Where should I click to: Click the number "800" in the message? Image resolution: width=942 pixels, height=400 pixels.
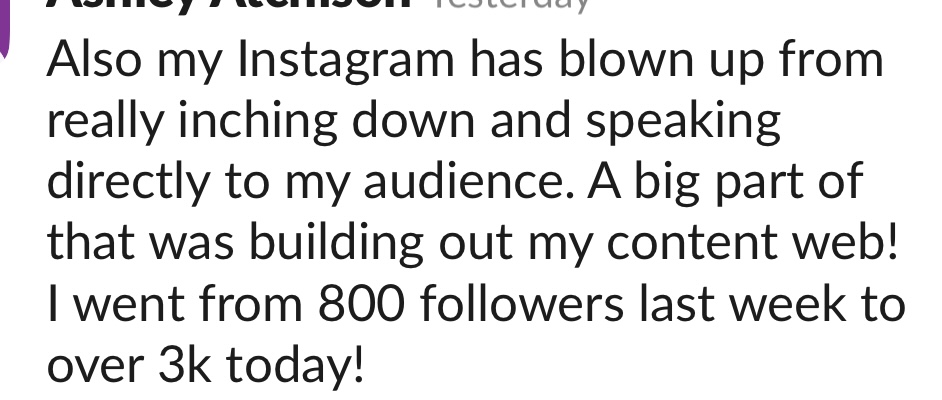click(361, 304)
